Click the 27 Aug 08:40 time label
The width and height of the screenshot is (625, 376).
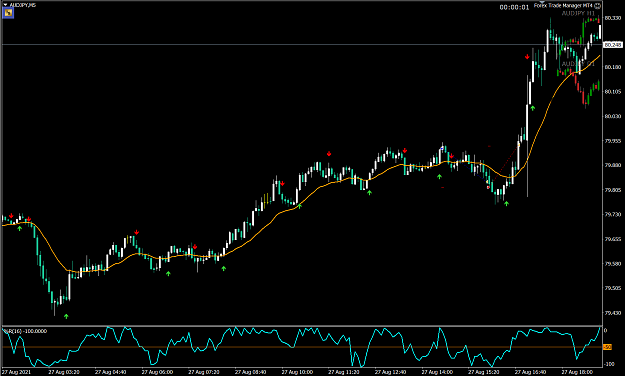[250, 372]
